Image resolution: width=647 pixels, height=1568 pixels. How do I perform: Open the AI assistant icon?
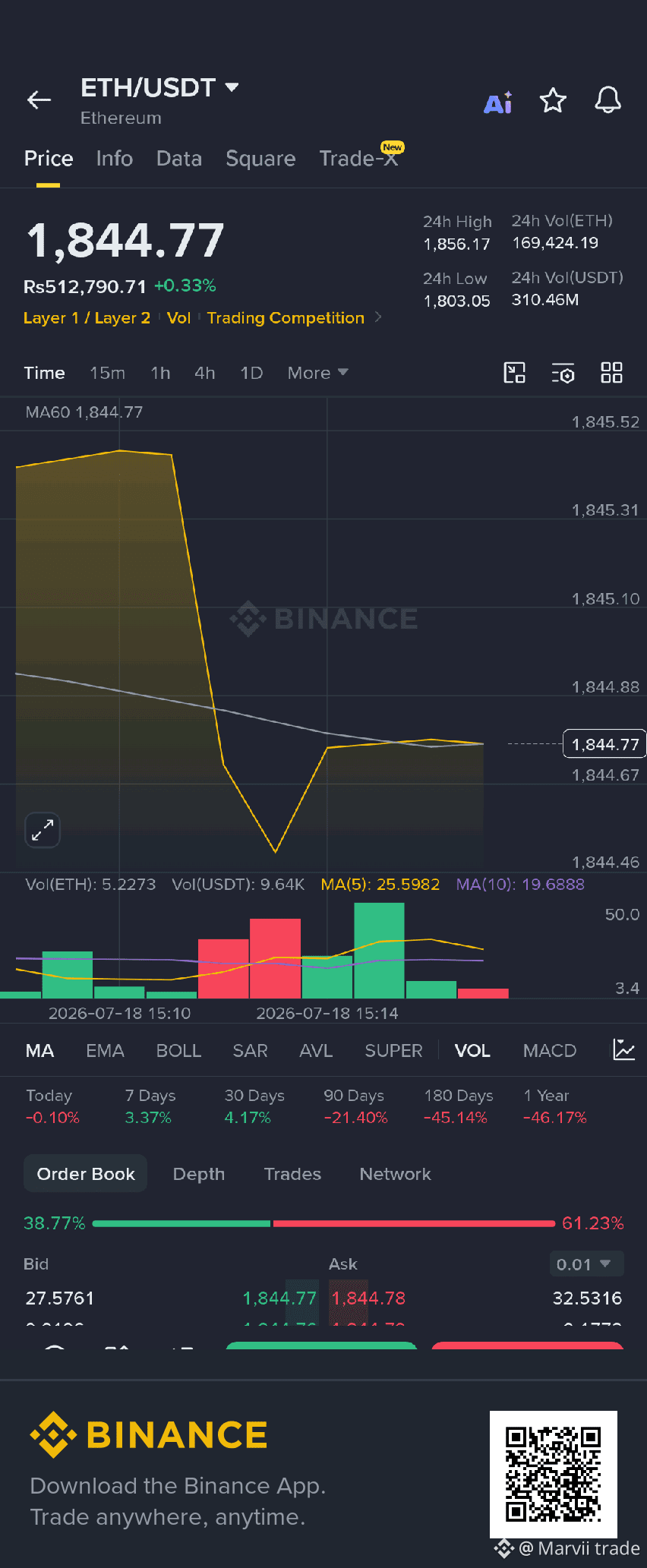(x=498, y=103)
